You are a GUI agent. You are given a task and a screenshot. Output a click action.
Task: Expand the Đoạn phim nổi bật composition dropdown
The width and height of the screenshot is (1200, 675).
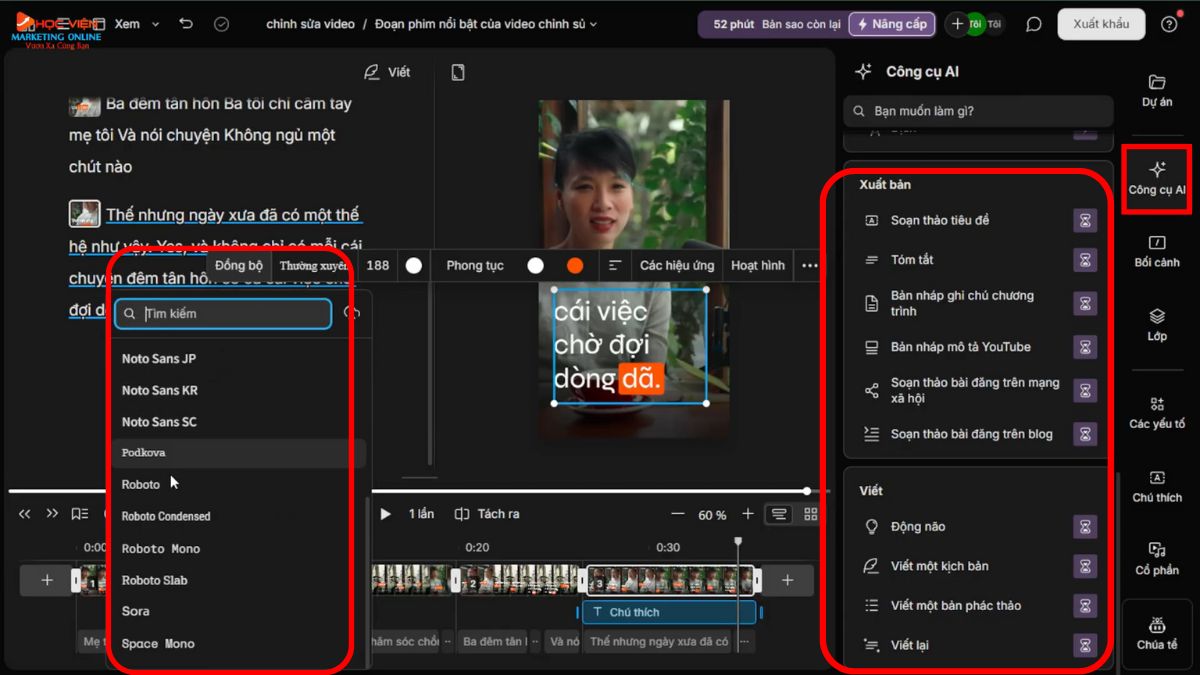coord(486,24)
